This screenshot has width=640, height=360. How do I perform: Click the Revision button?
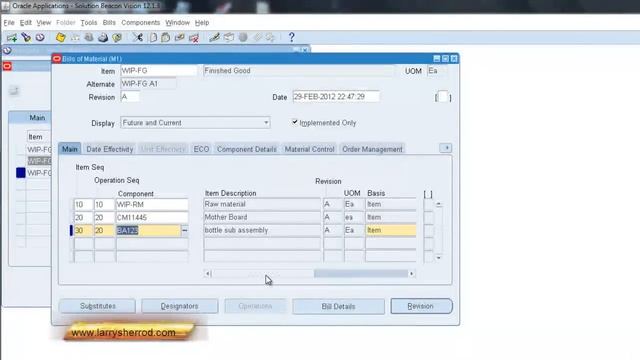(421, 306)
